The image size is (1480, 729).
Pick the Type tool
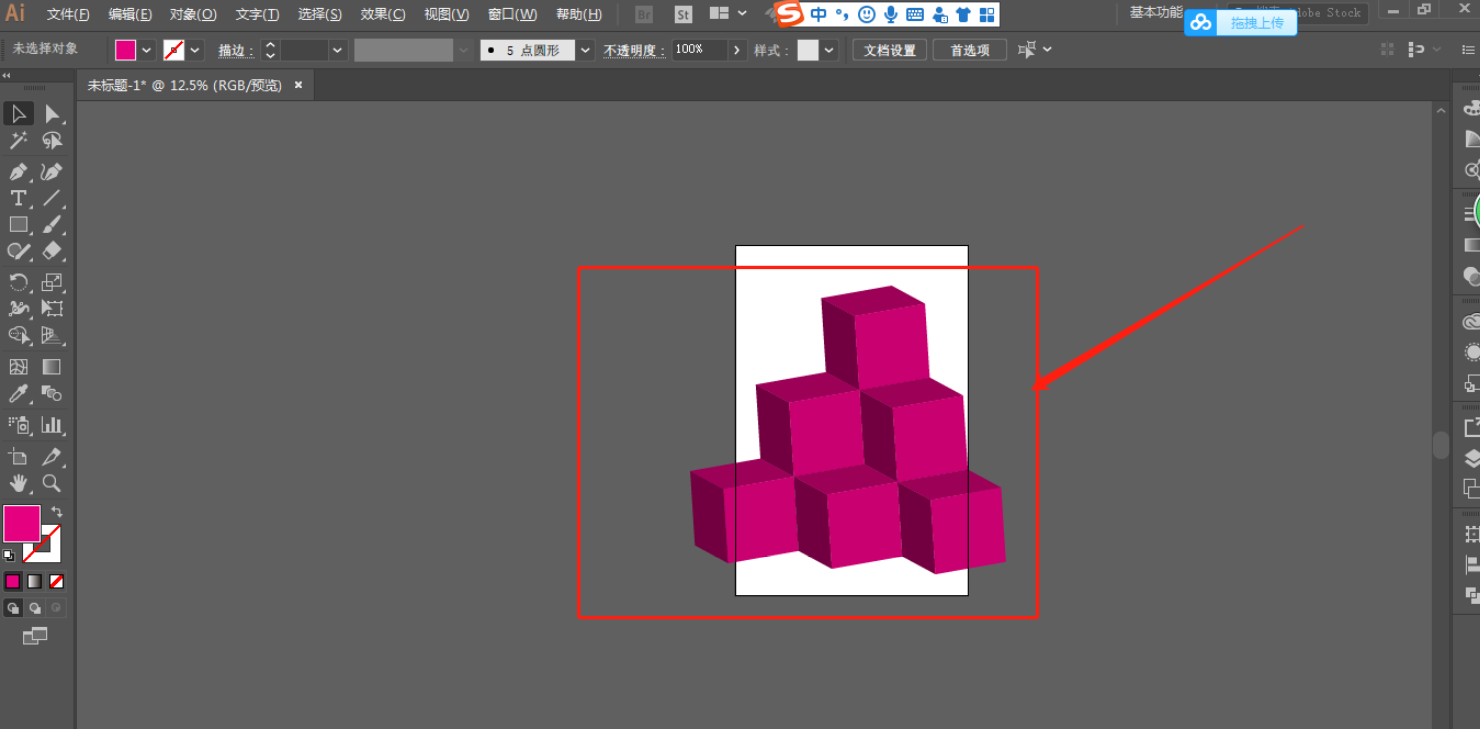[18, 198]
